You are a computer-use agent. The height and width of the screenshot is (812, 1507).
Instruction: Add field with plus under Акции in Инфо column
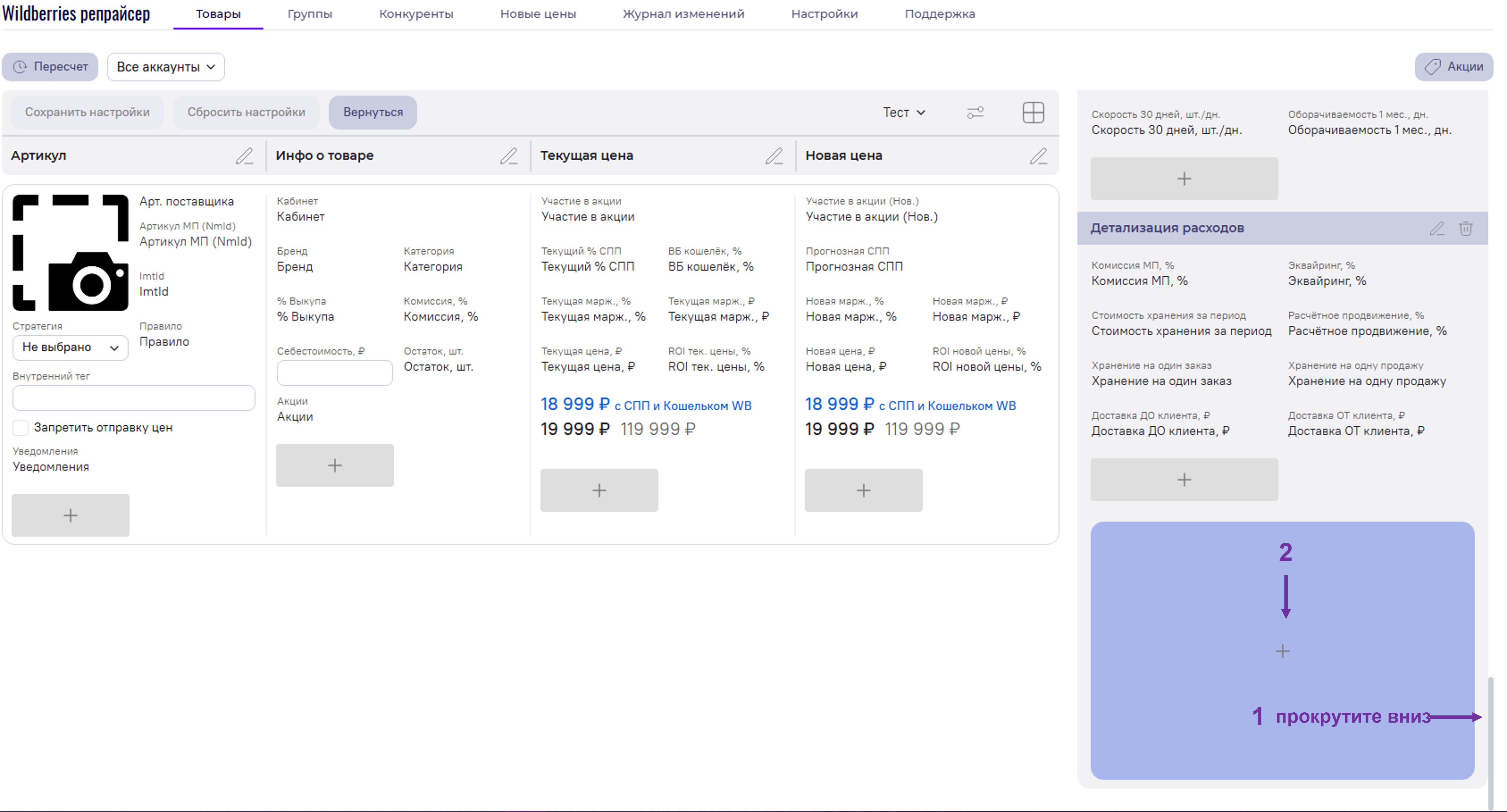pyautogui.click(x=335, y=465)
